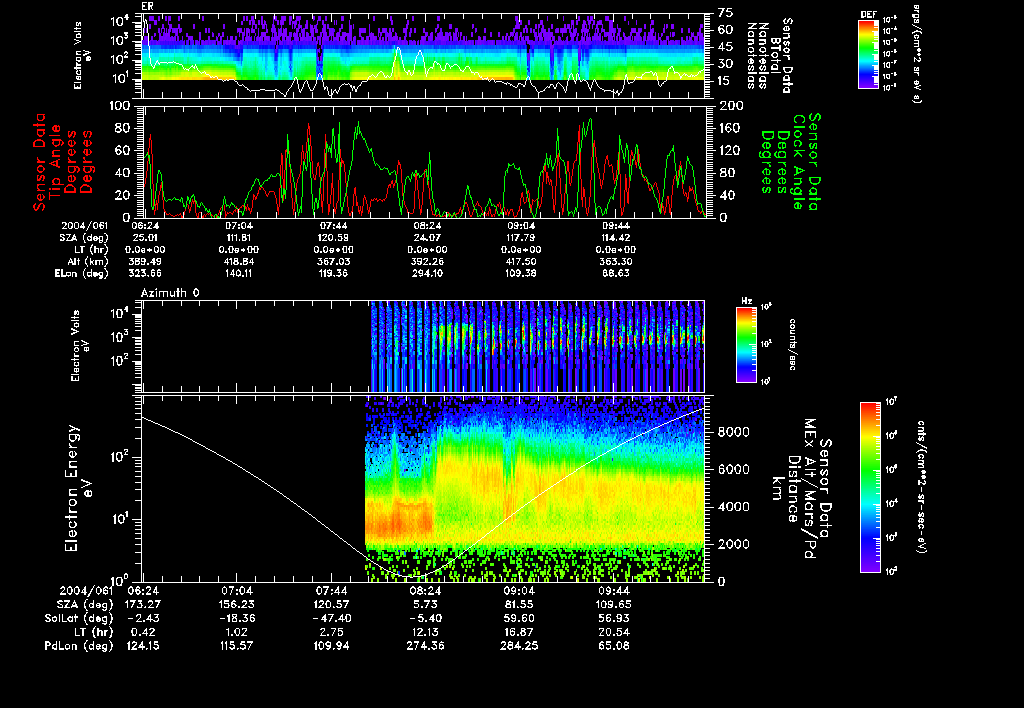Select altitude value 417.50

(x=520, y=261)
